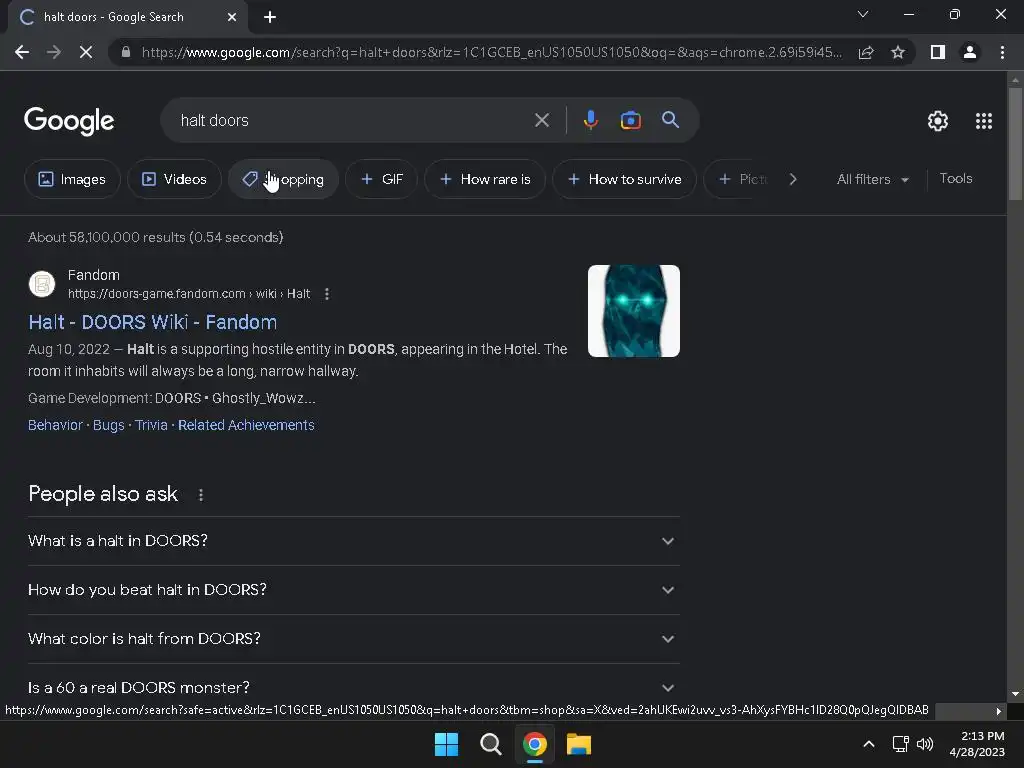Show hidden system tray icons
Screen dimensions: 1024x768
tap(869, 744)
